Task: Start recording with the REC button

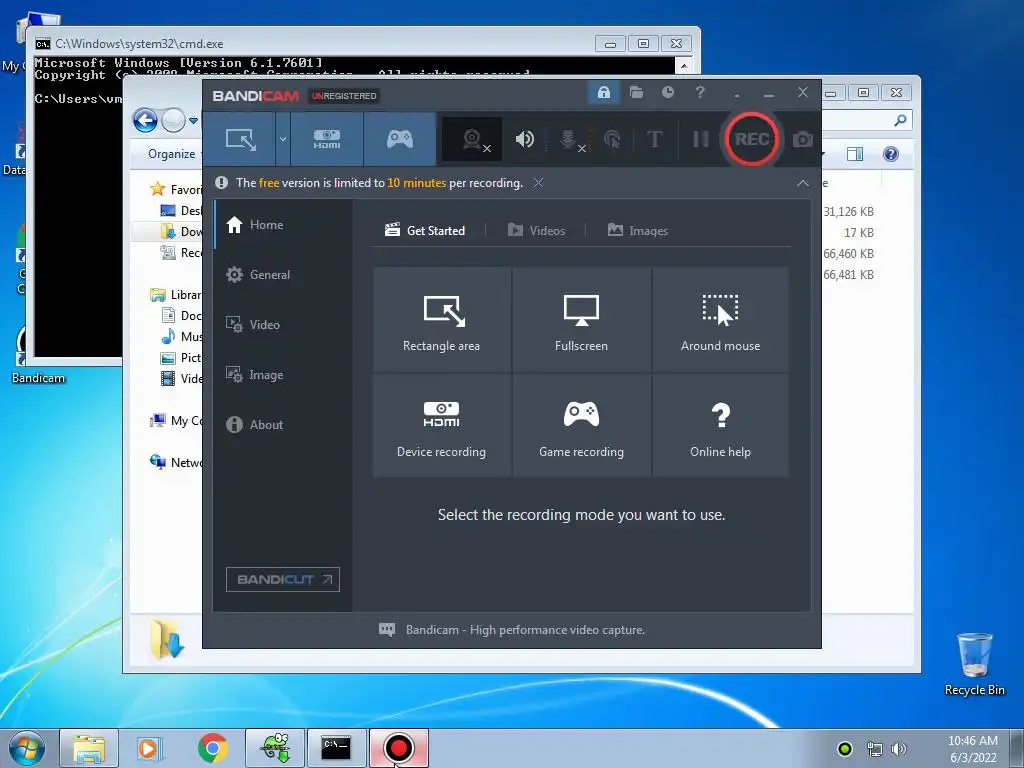Action: click(752, 139)
